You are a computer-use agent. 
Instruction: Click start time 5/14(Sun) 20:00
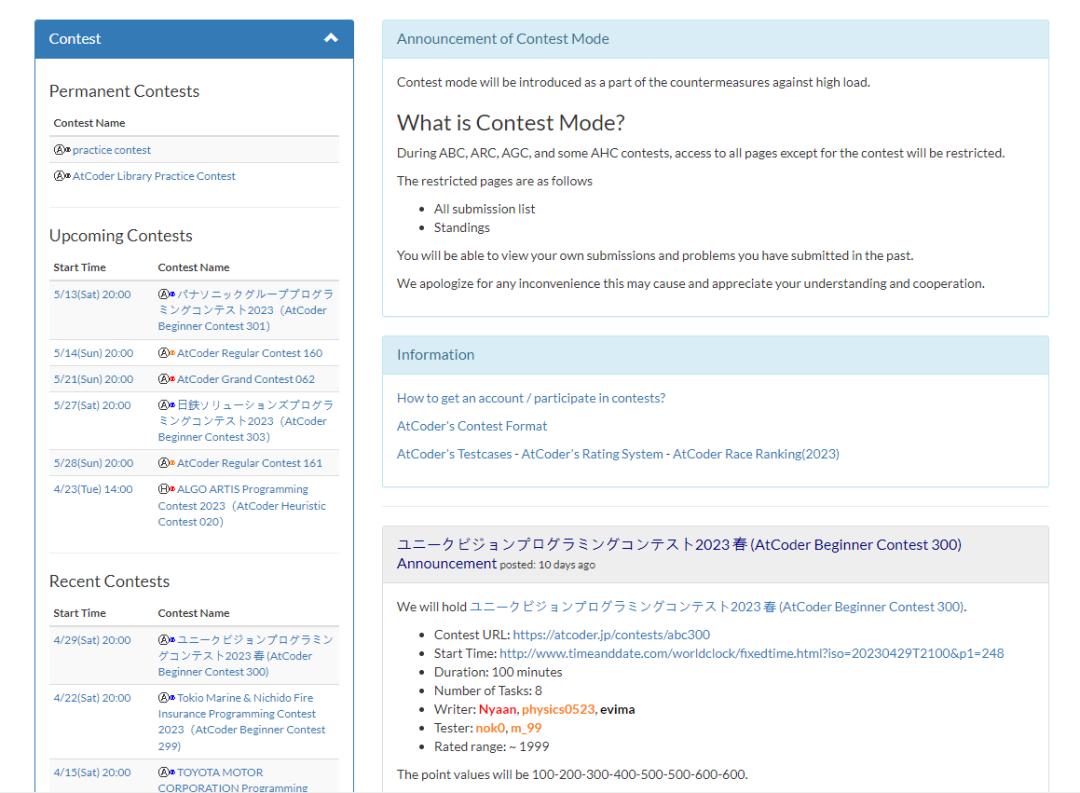click(x=94, y=353)
